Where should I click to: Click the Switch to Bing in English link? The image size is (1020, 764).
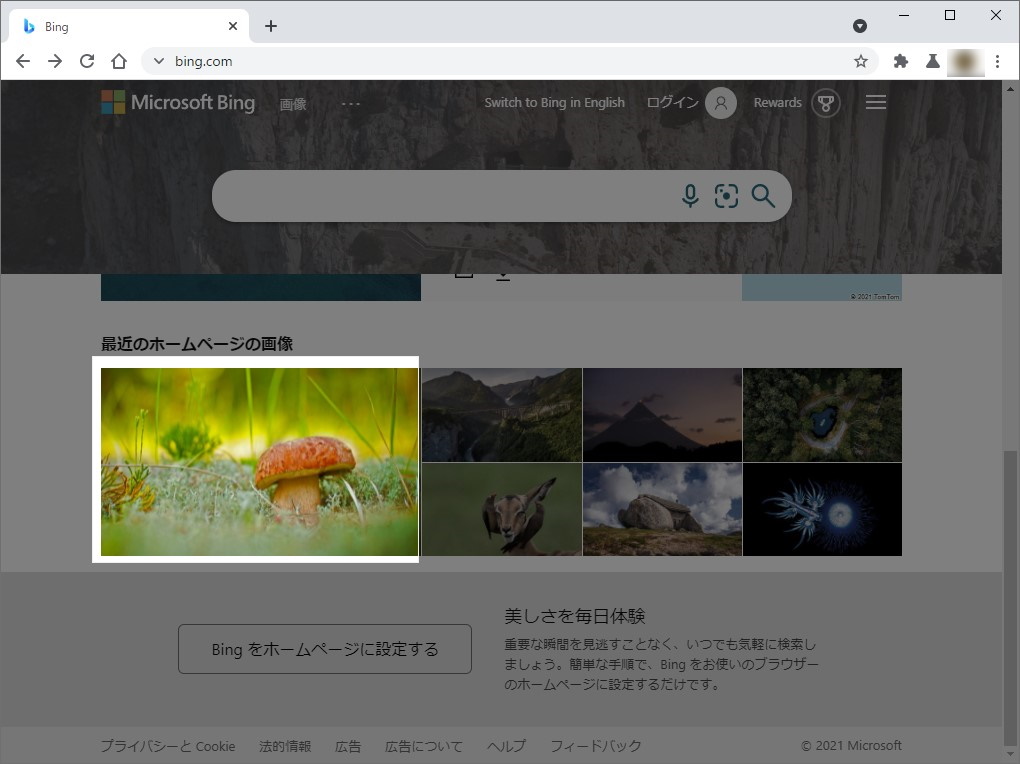click(554, 102)
